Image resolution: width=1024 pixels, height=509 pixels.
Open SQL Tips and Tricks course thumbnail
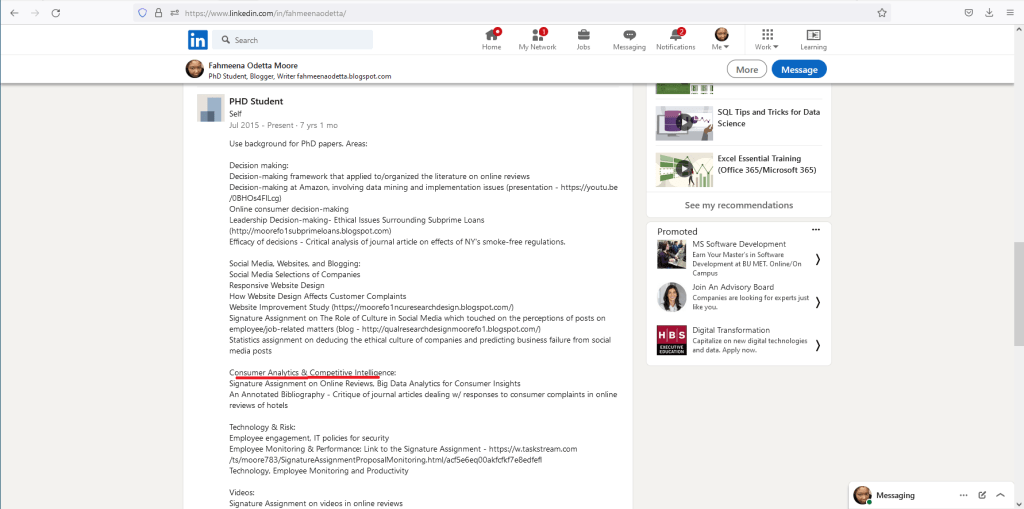click(684, 123)
